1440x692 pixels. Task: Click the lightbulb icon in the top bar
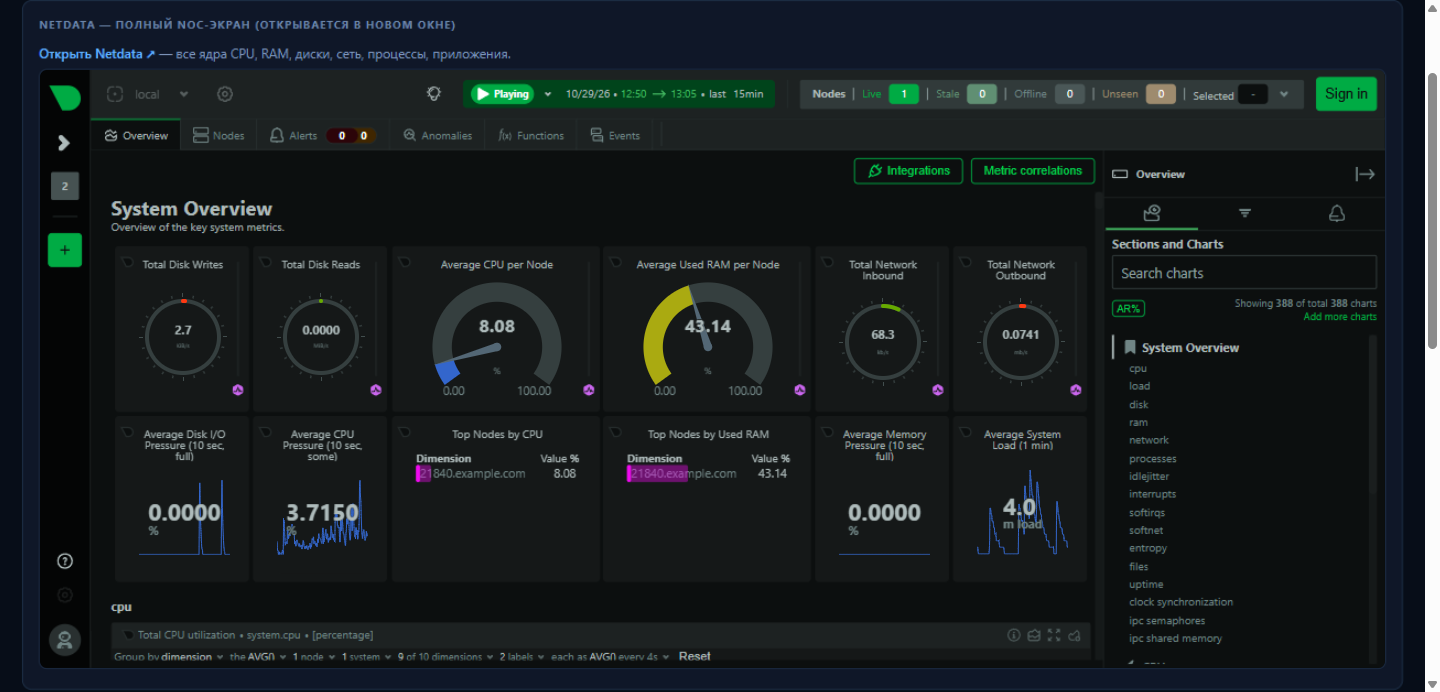pos(434,94)
